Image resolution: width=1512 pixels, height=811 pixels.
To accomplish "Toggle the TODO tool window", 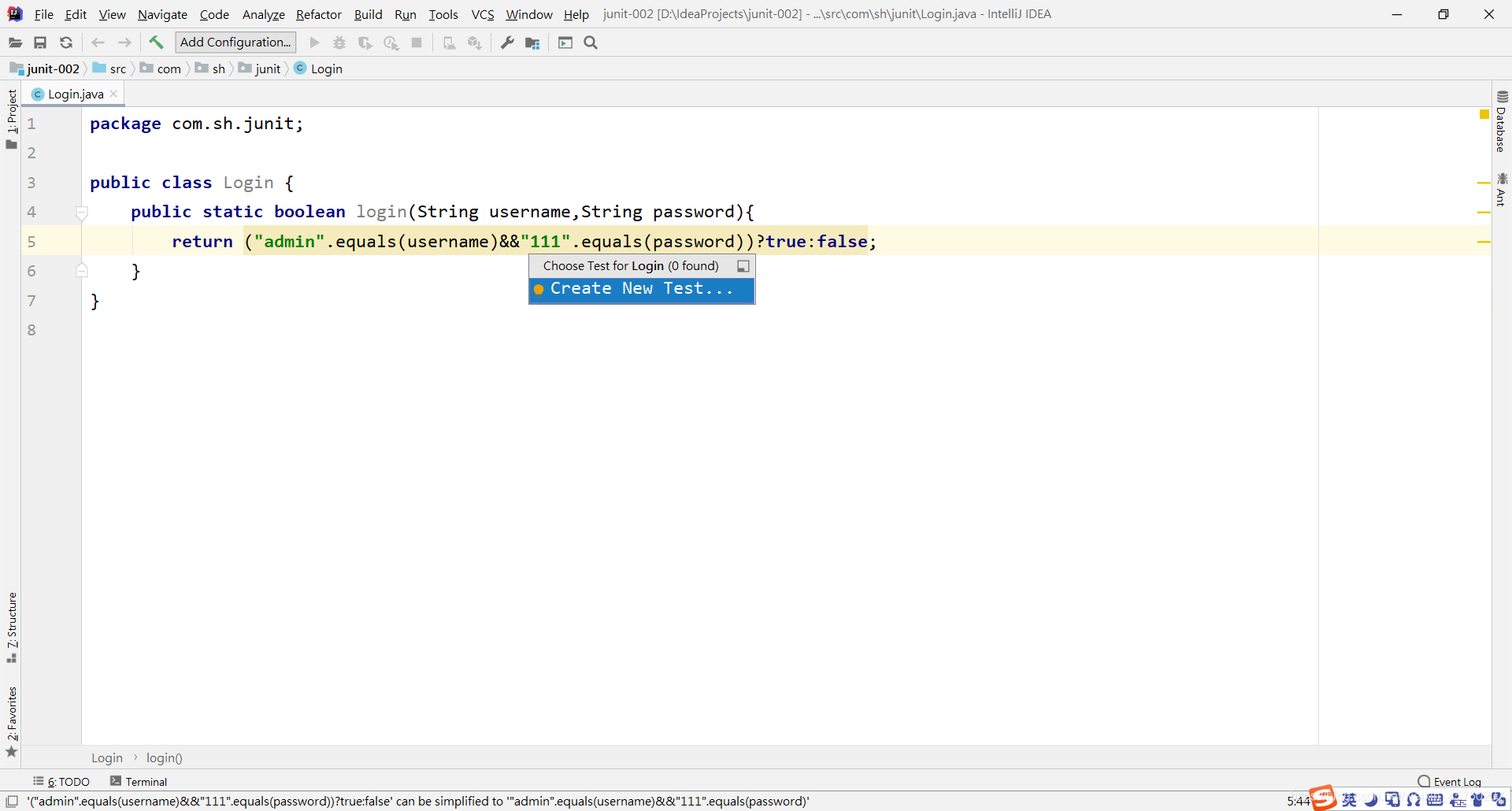I will click(61, 781).
